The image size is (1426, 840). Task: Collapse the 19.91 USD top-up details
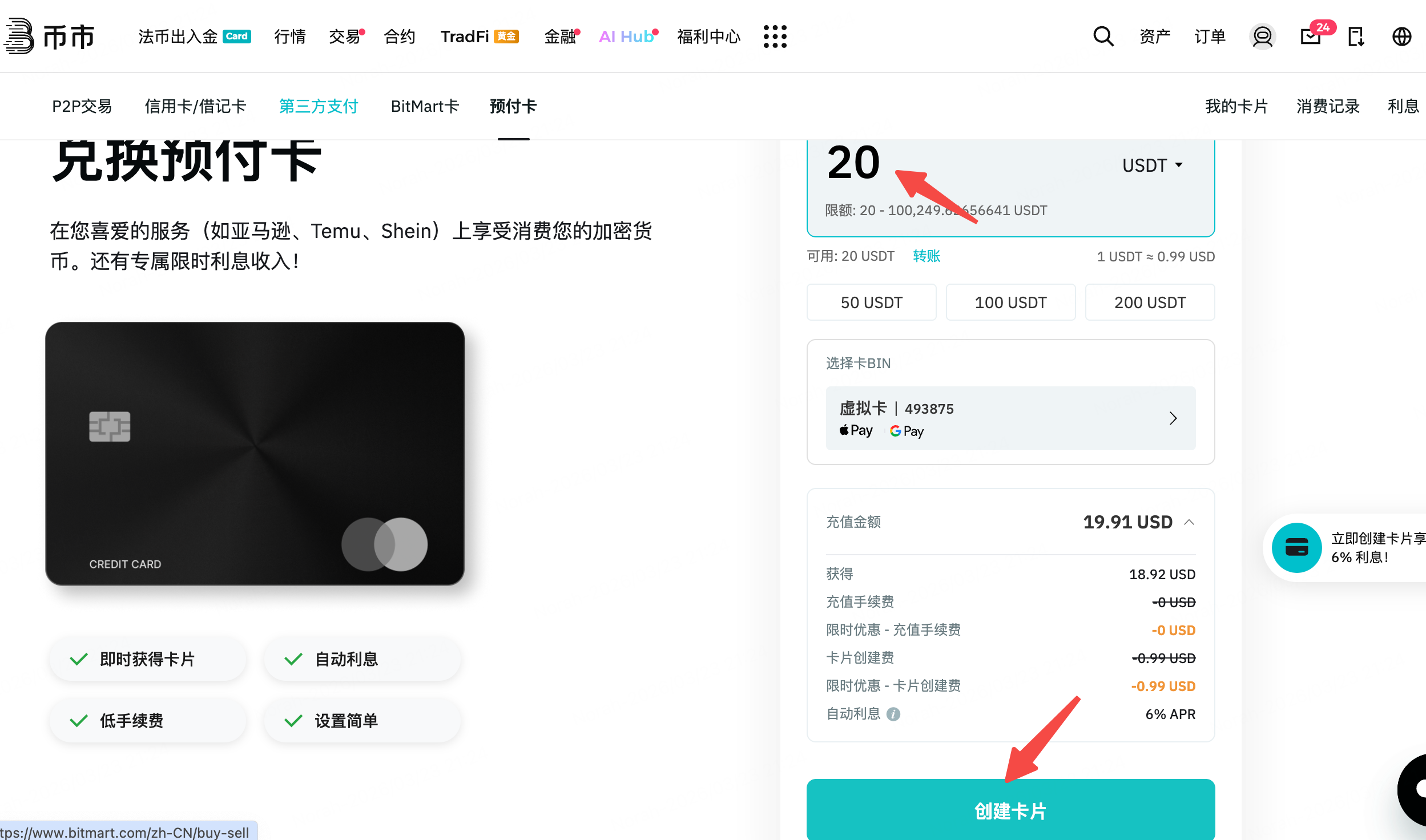click(1190, 522)
